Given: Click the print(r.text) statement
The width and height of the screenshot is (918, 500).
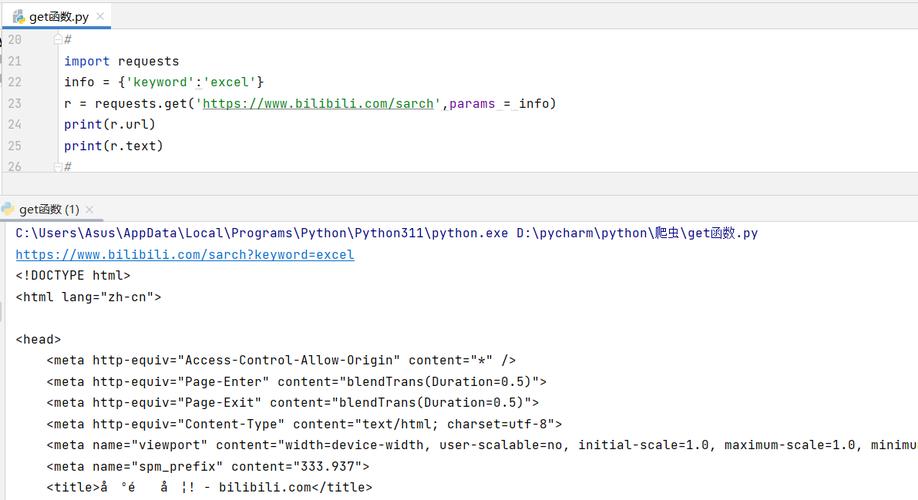Looking at the screenshot, I should tap(113, 145).
